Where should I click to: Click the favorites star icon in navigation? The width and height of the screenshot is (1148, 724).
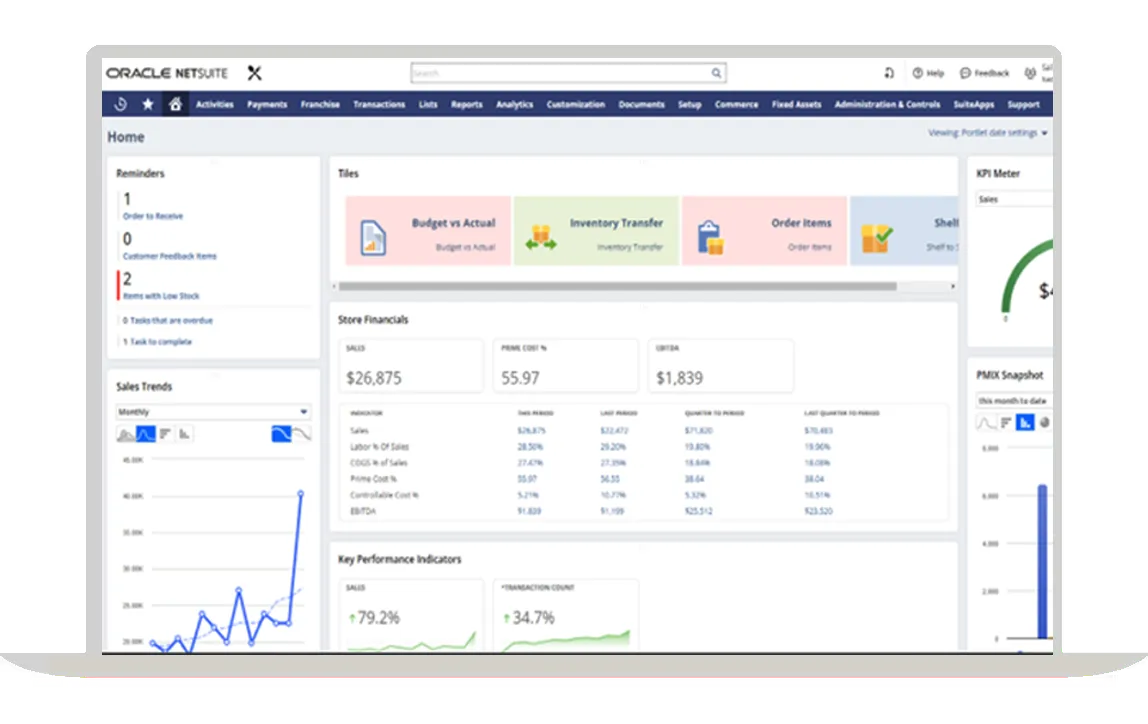[148, 104]
